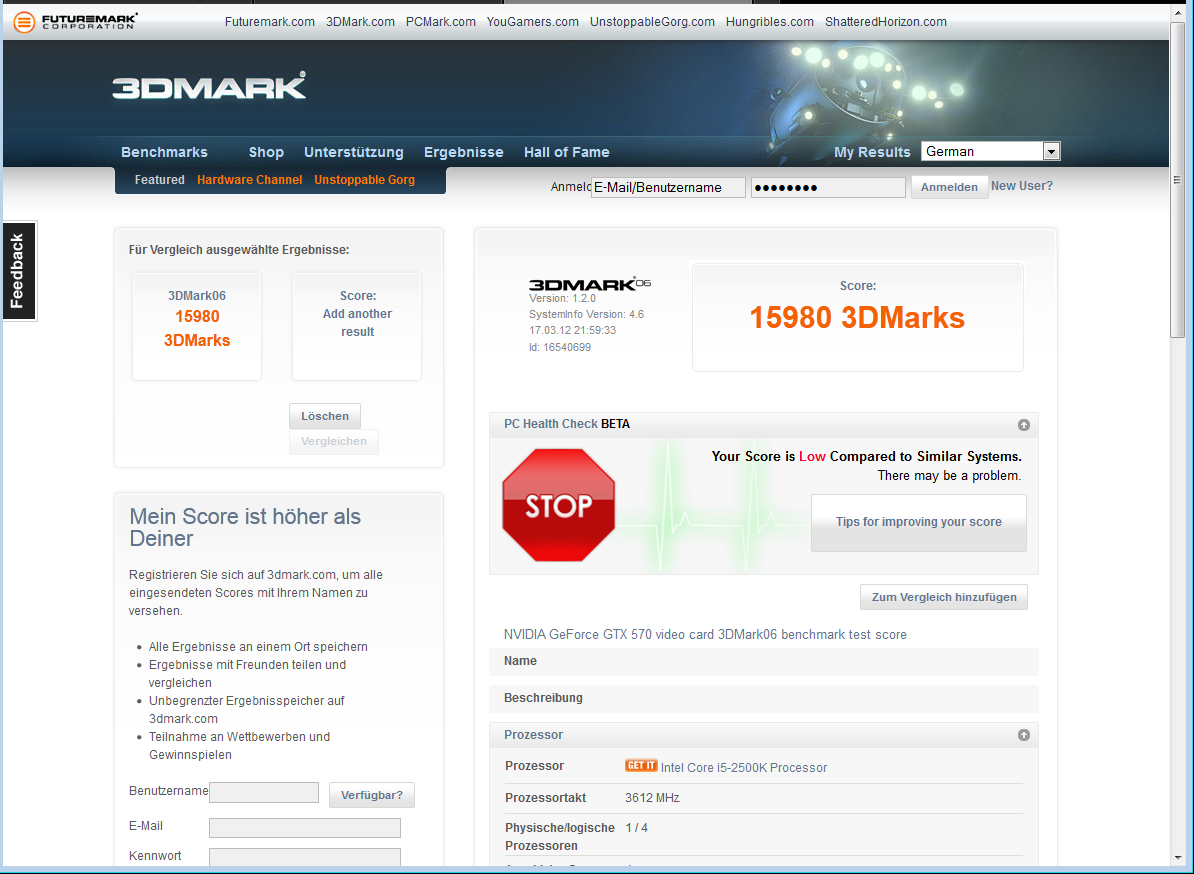Click the Vergleichen button
Screen dimensions: 1194x874
(334, 442)
